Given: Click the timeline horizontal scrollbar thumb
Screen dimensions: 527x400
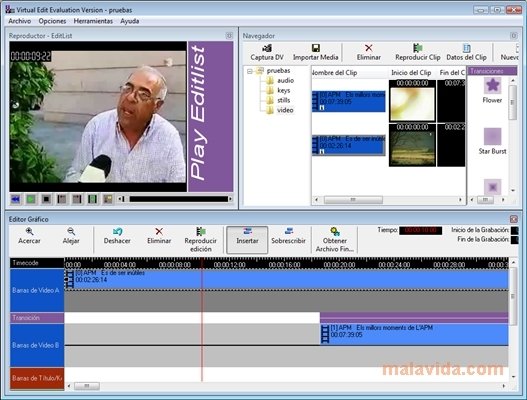Looking at the screenshot, I should tap(87, 386).
